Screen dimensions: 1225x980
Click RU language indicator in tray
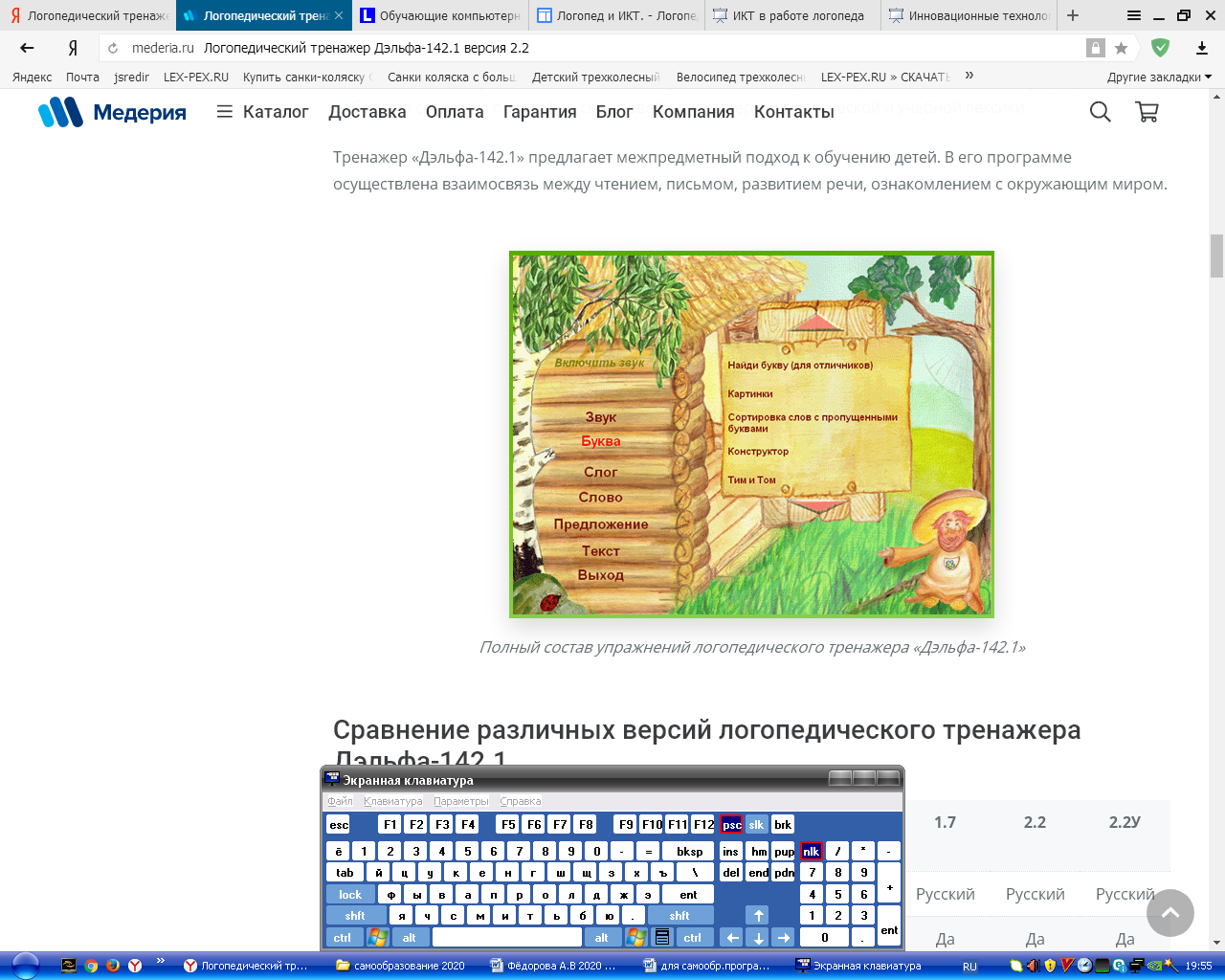(x=969, y=967)
